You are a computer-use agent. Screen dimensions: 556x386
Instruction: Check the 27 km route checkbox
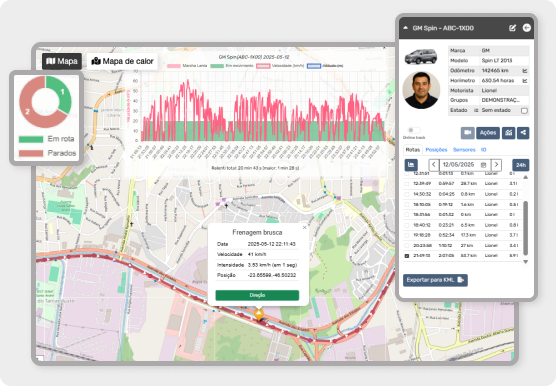point(407,245)
